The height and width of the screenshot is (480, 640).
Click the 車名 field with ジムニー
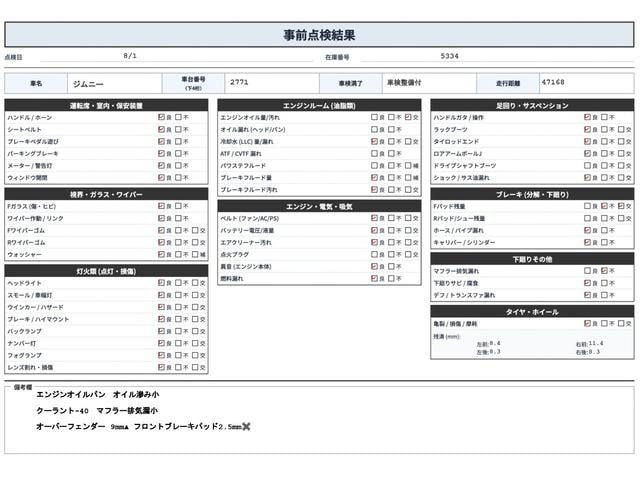(115, 84)
